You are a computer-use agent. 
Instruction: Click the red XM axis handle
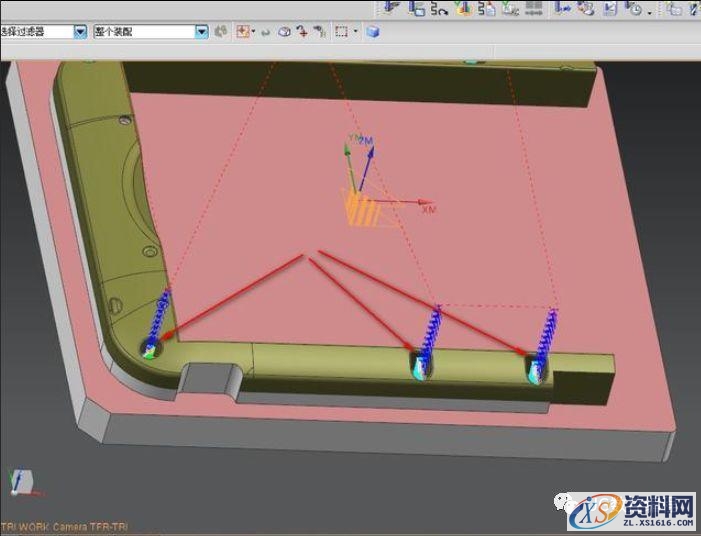(419, 201)
